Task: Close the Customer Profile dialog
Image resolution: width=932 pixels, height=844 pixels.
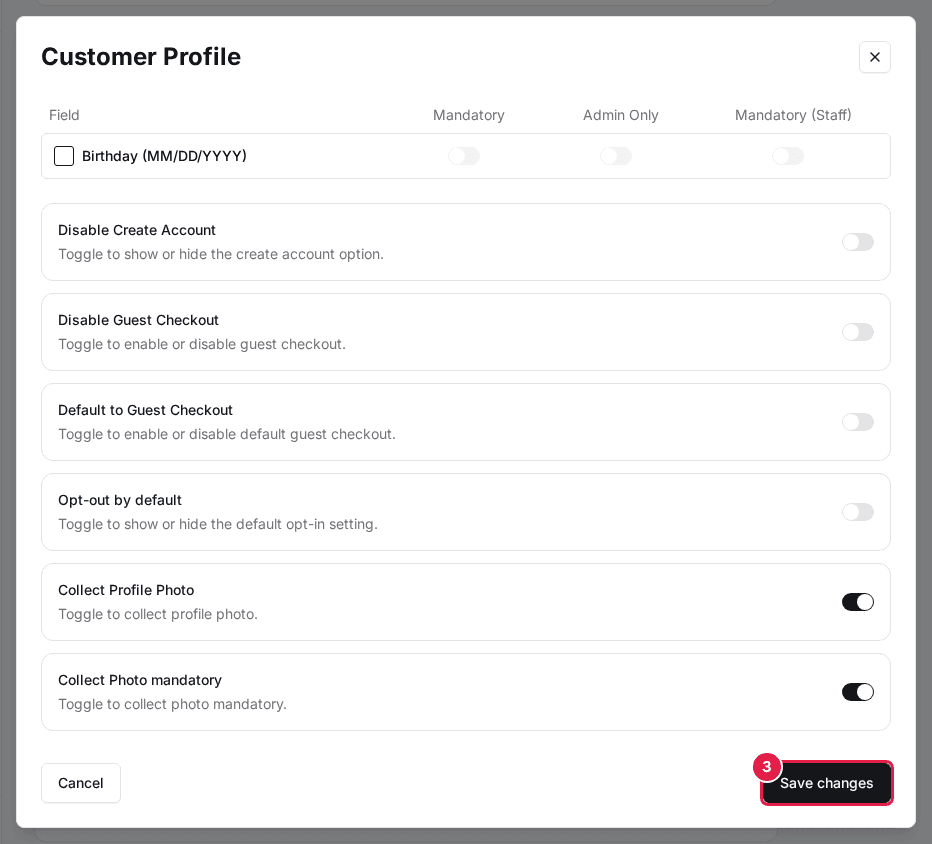Action: point(874,57)
